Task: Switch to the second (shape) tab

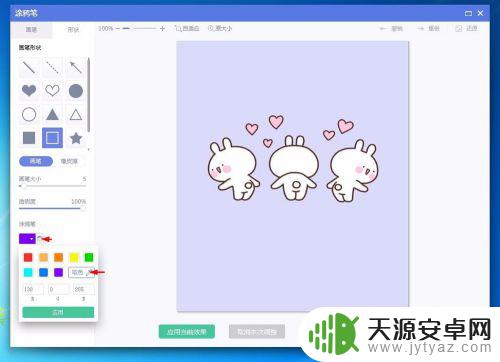Action: point(73,30)
